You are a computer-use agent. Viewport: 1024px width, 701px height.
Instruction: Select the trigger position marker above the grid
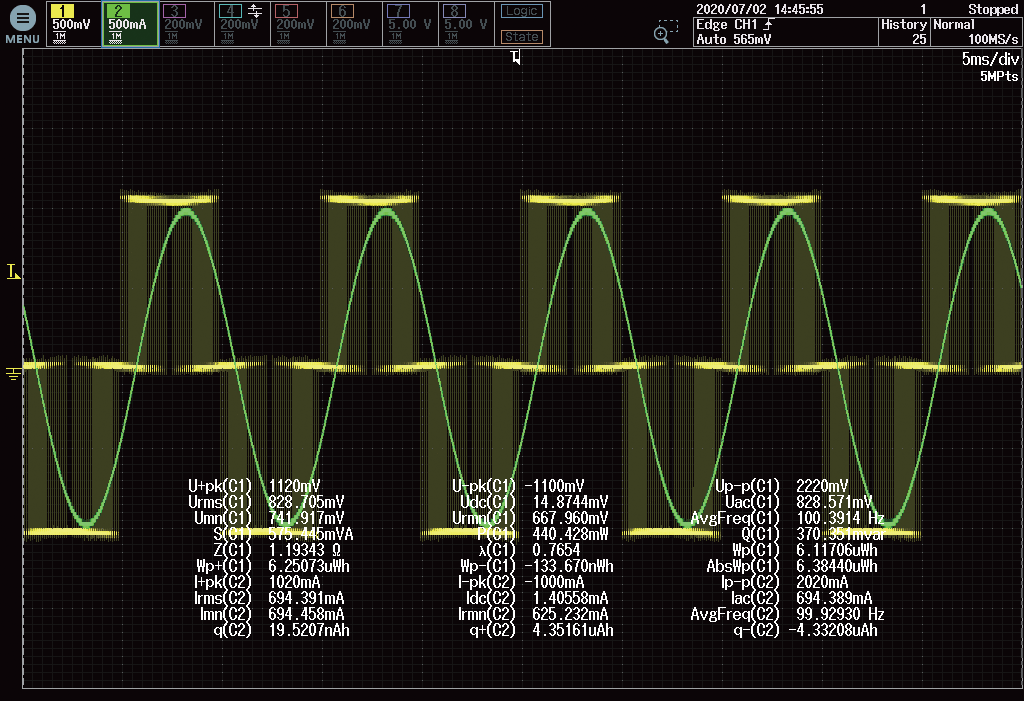point(516,57)
